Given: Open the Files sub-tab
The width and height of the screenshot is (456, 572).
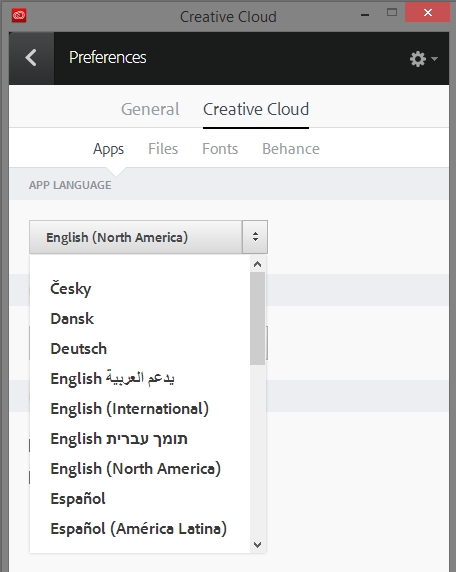Looking at the screenshot, I should pos(163,149).
